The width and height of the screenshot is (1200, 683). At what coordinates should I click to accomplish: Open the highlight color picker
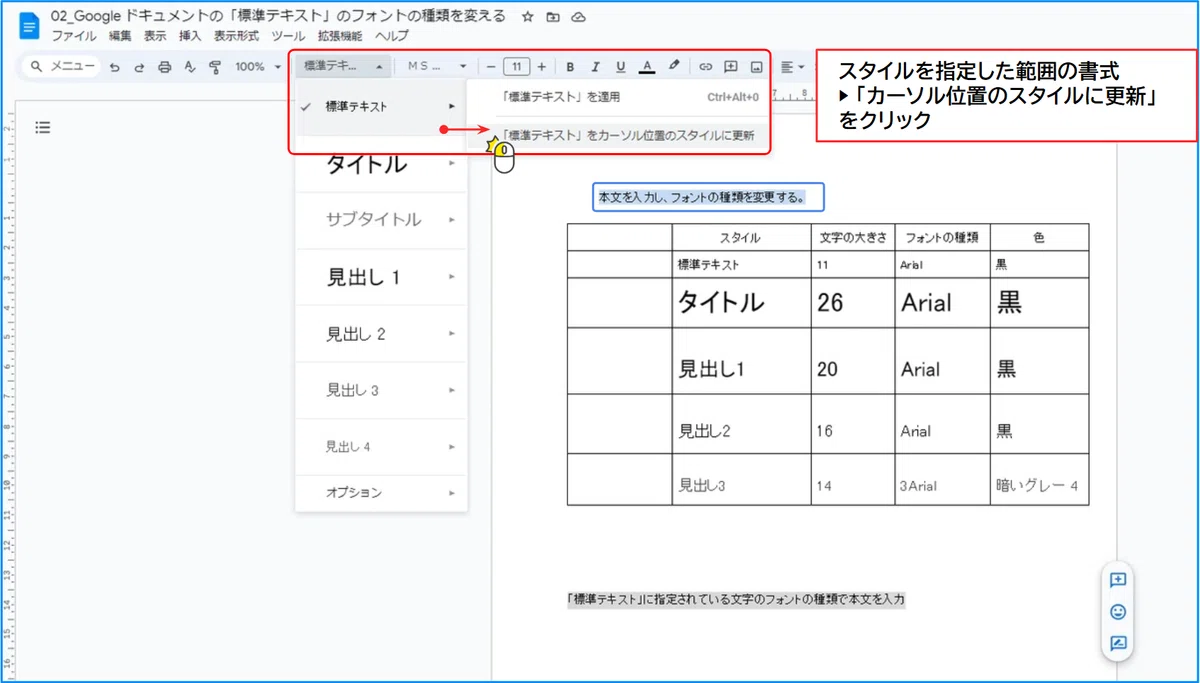click(674, 67)
